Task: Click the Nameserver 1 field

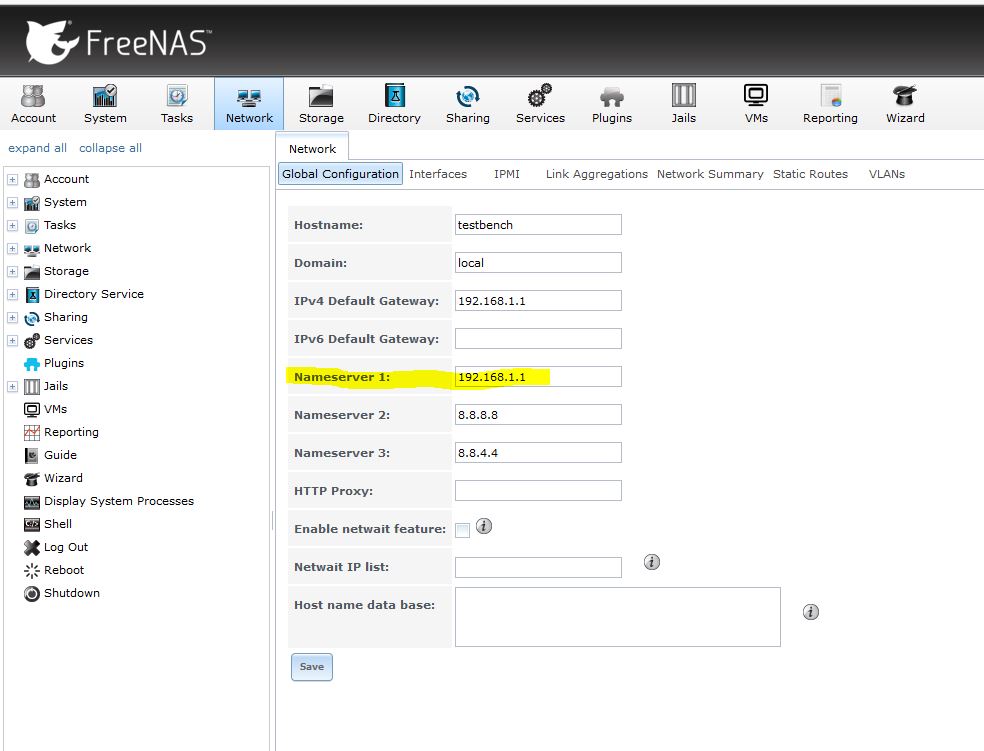Action: 538,376
